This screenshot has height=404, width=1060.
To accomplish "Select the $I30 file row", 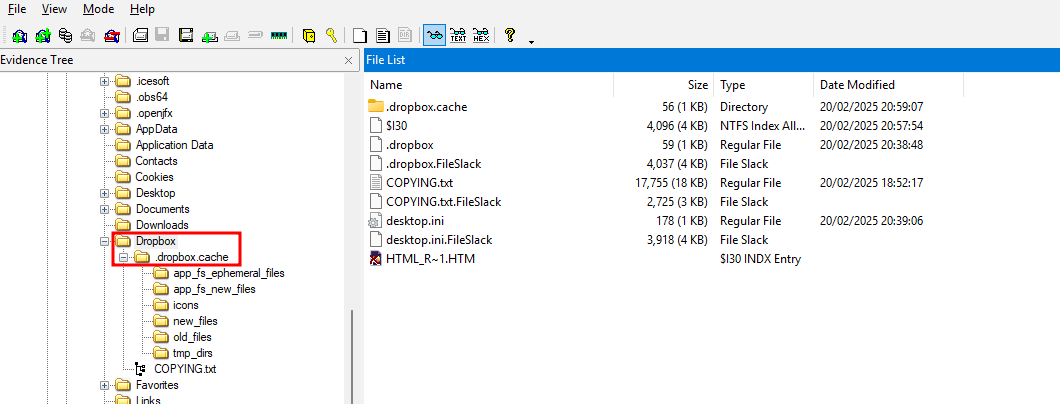I will 397,126.
